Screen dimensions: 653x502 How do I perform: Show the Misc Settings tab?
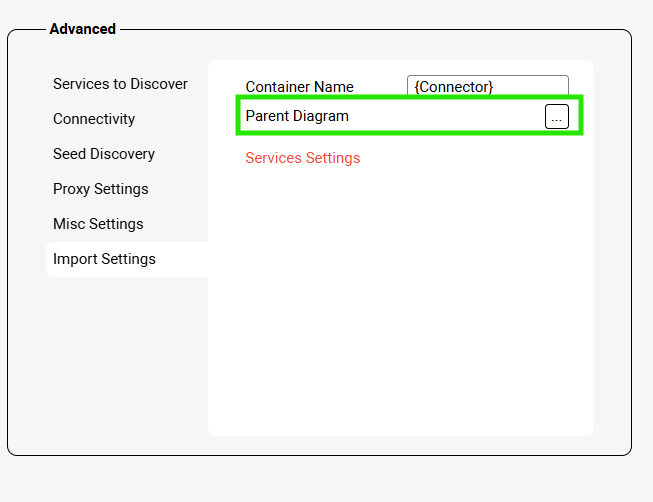point(98,224)
